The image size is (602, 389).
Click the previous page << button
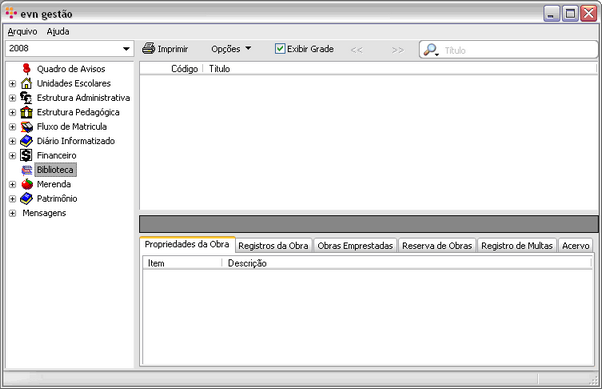(356, 50)
